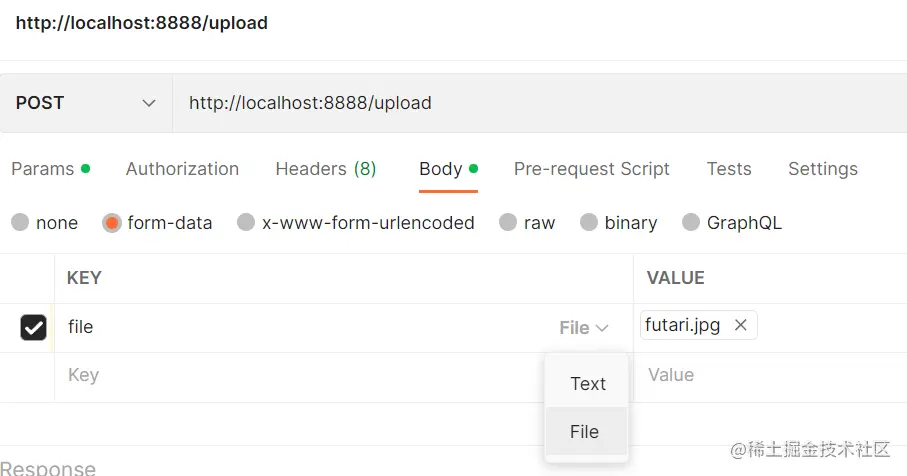Screen dimensions: 907x476
Task: Switch to the Params tab
Action: click(43, 169)
